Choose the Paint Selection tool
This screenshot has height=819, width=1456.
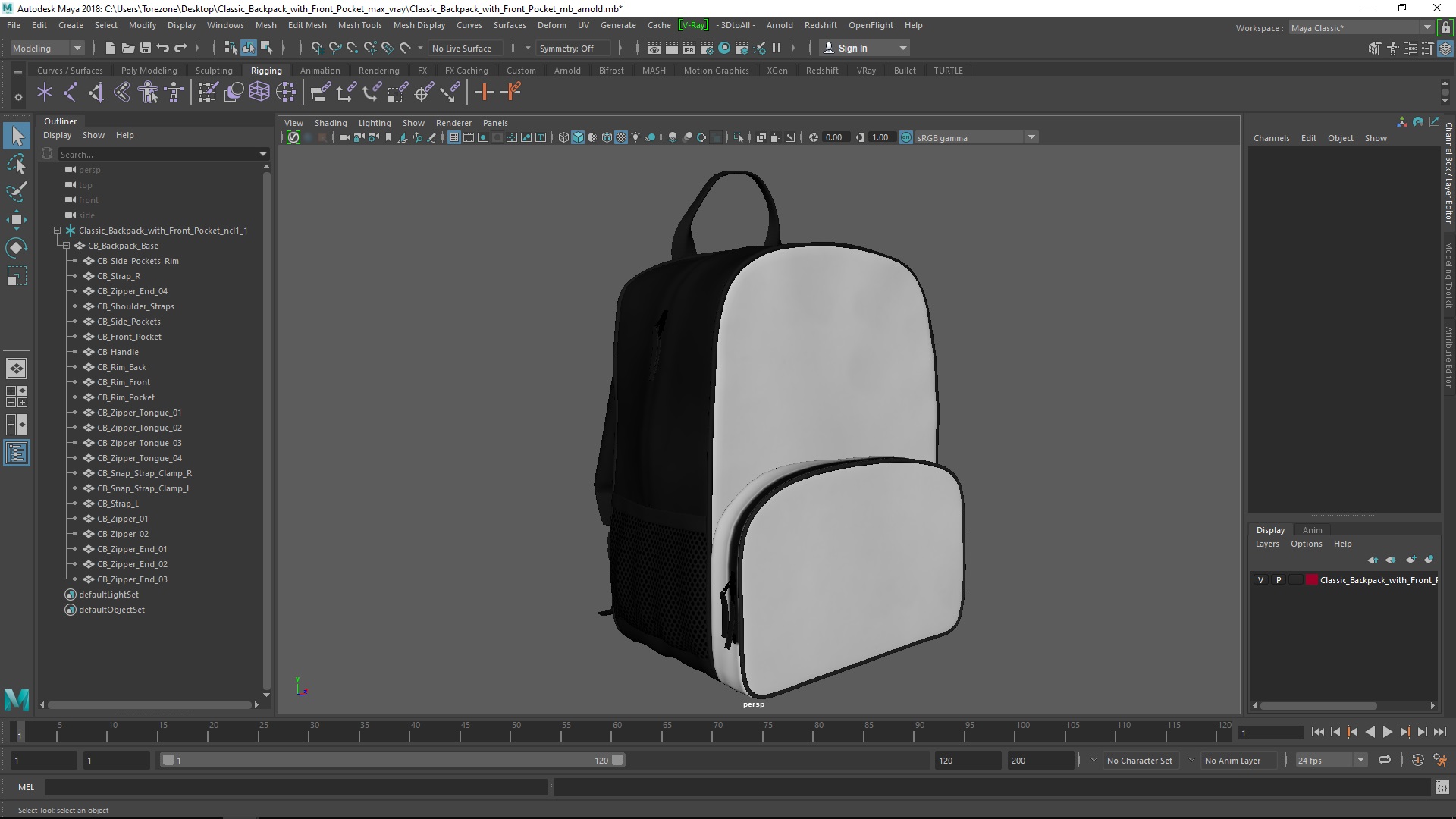coord(16,191)
